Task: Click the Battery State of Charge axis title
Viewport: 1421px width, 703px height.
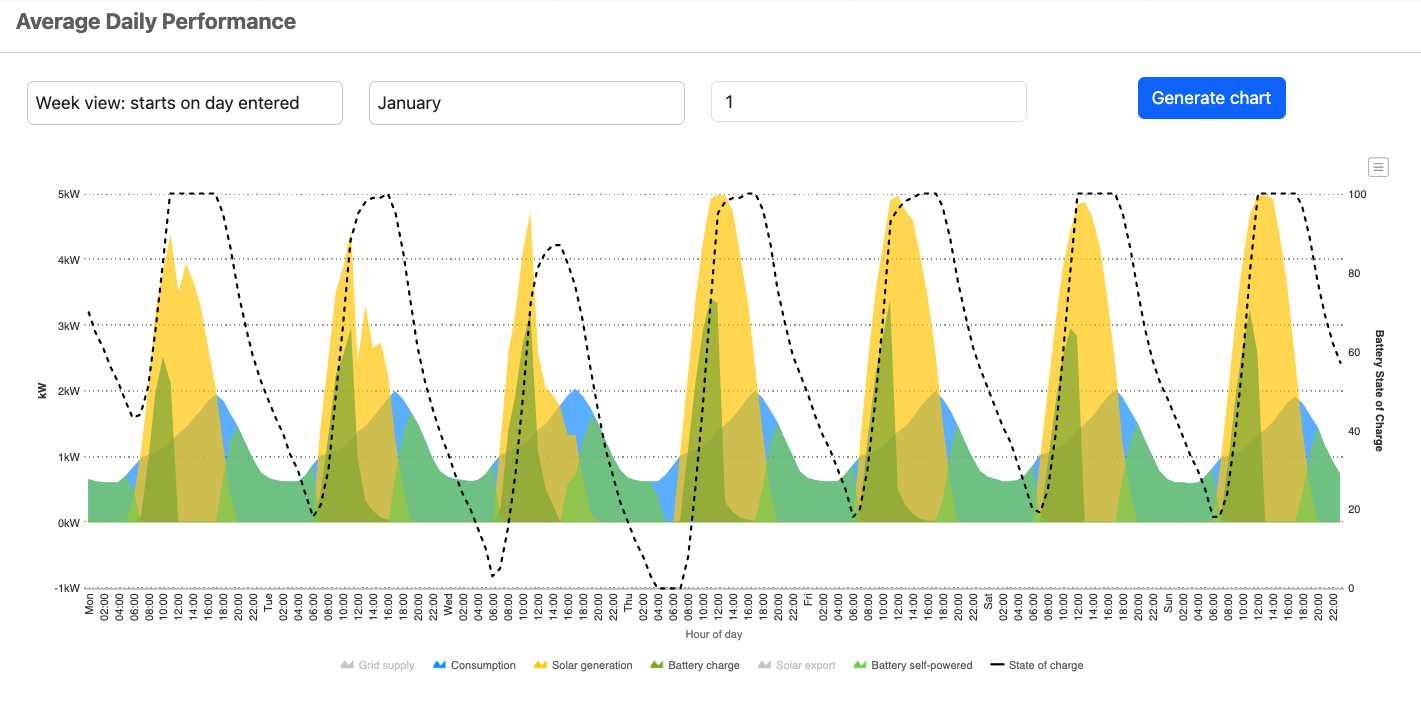Action: 1379,391
